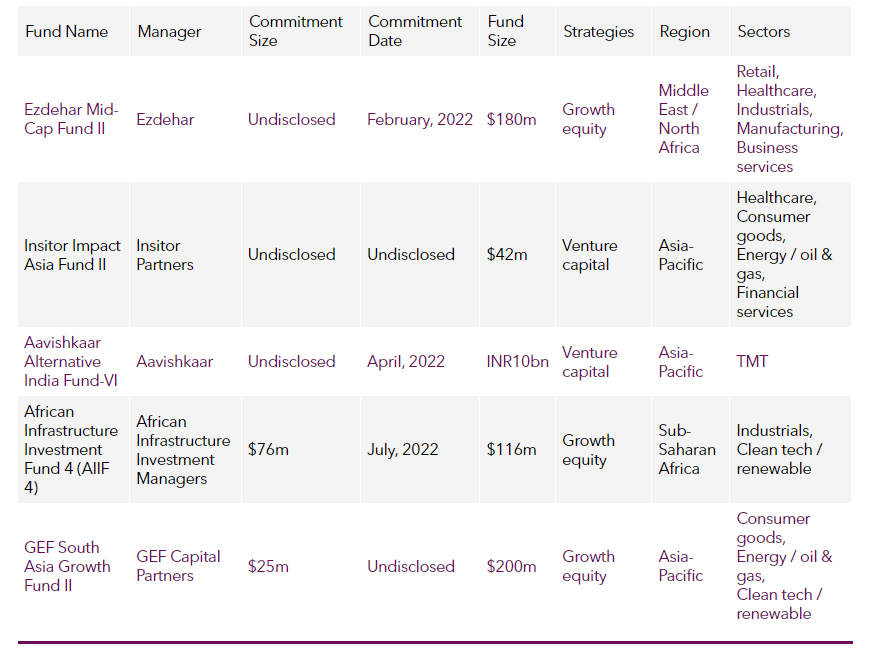The height and width of the screenshot is (657, 886).
Task: Click the Ezdehar manager link
Action: point(165,119)
